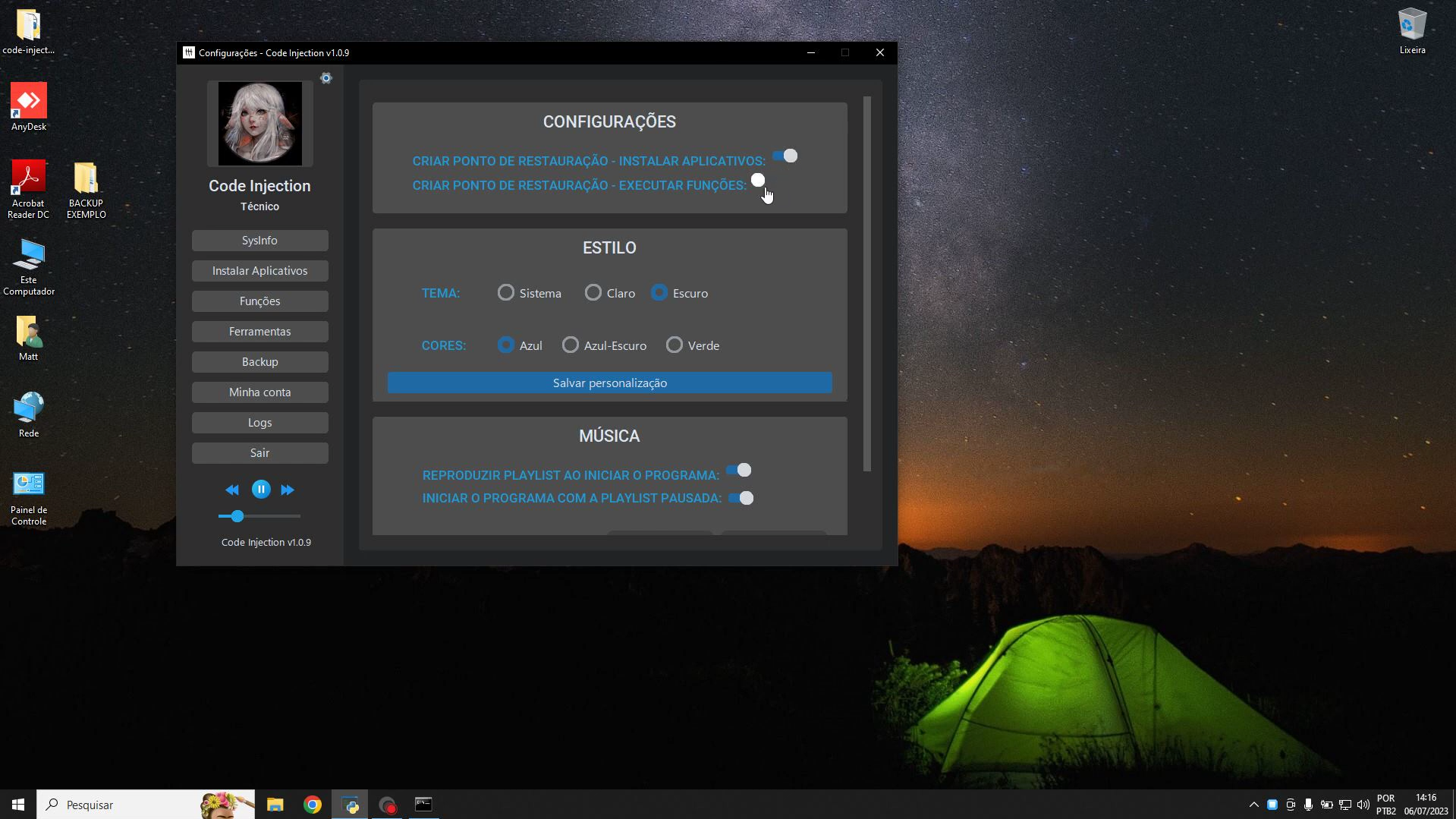Click the Code Injection title bar icon
Screen dimensions: 1456x819
[189, 53]
